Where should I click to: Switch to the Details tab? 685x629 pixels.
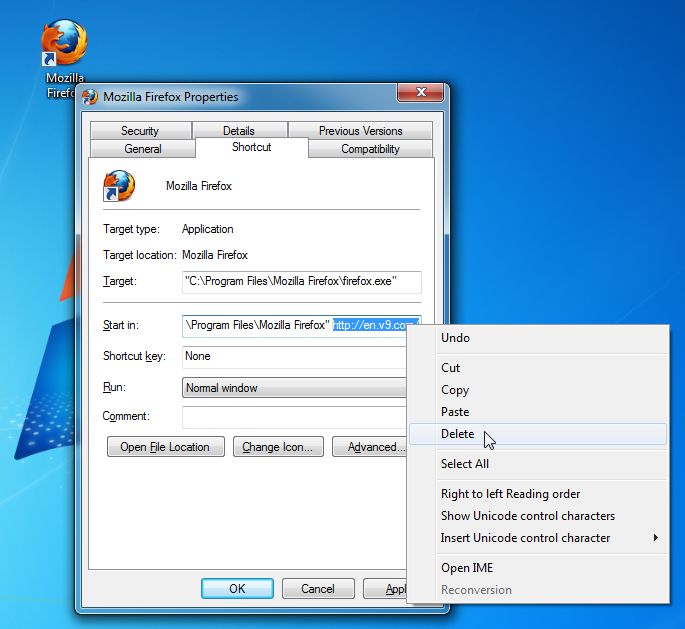tap(239, 131)
